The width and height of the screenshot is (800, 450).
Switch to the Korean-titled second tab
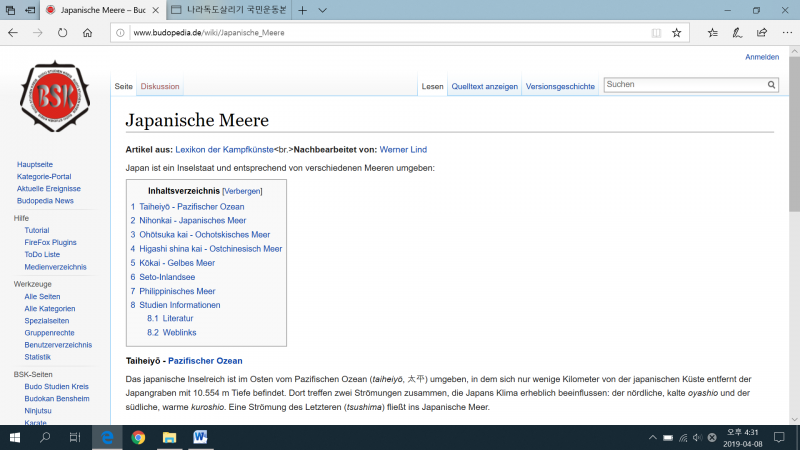[230, 10]
